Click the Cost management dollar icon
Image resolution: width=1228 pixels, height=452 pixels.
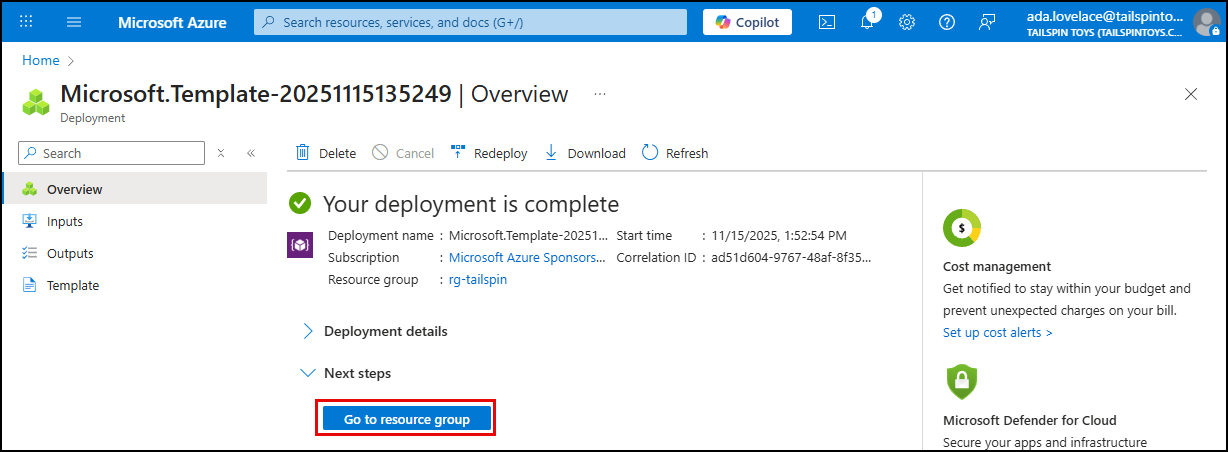point(962,229)
